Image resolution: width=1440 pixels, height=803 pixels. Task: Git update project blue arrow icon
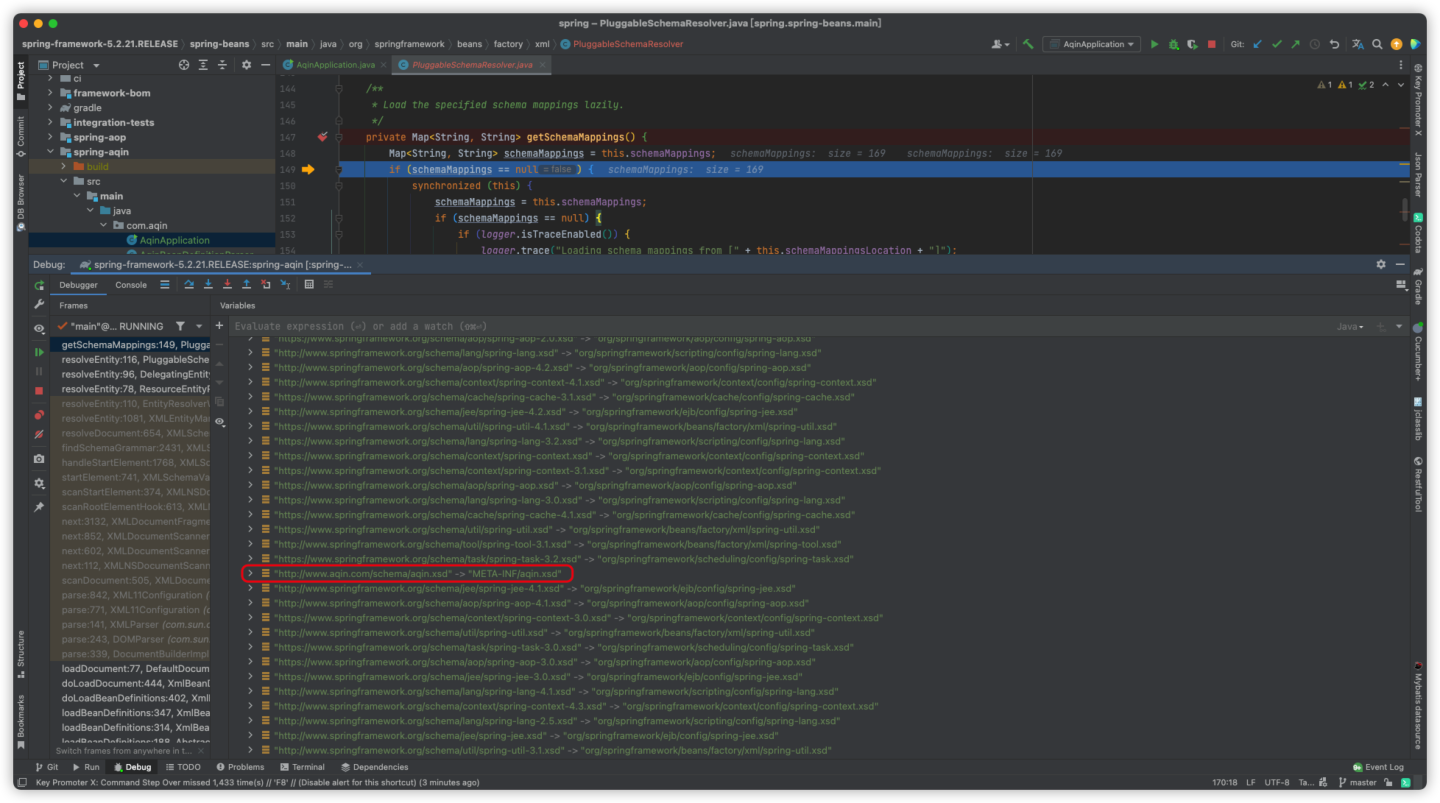click(x=1257, y=44)
